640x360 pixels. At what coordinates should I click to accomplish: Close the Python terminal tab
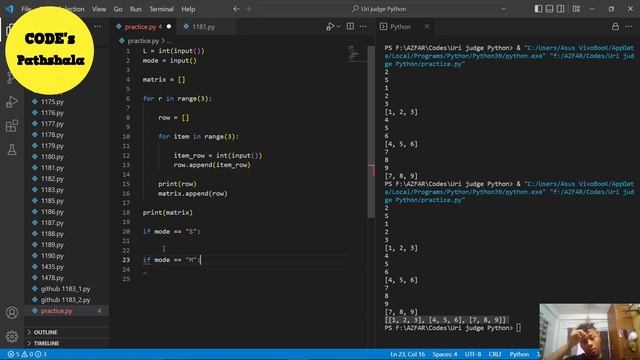(427, 27)
